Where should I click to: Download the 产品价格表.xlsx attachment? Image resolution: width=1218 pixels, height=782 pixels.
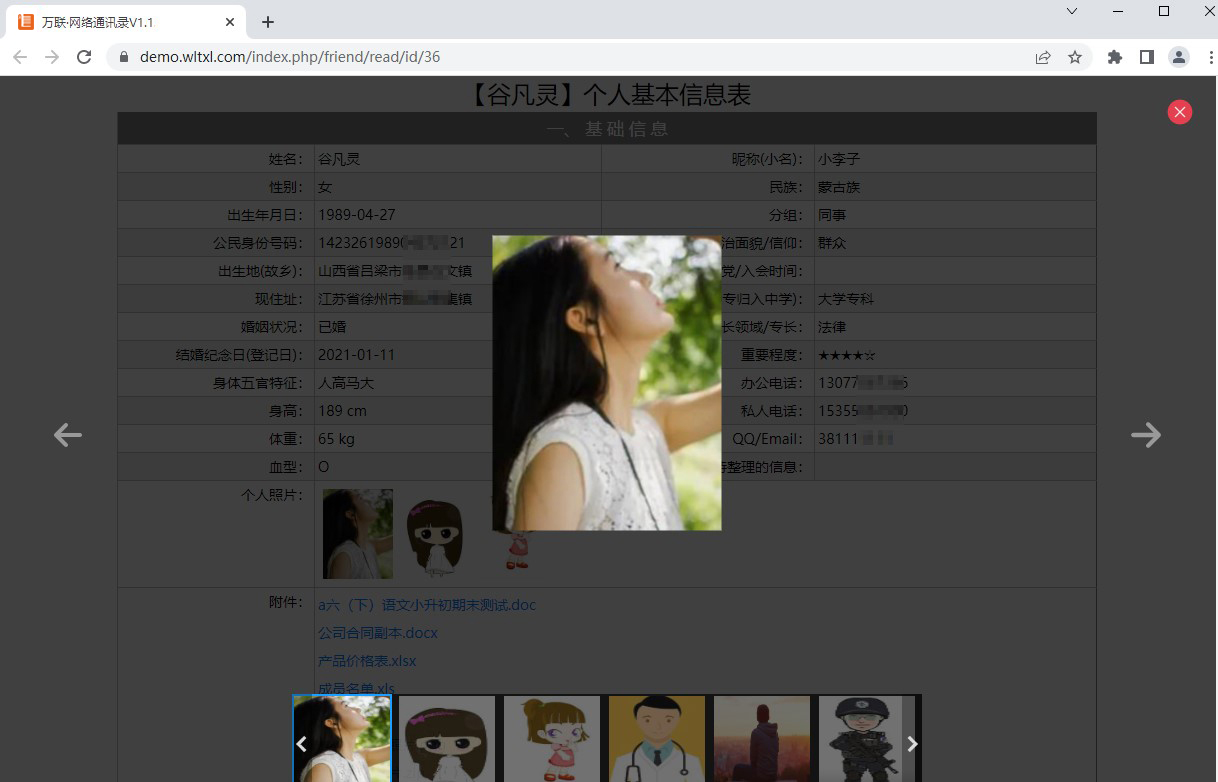(x=367, y=661)
